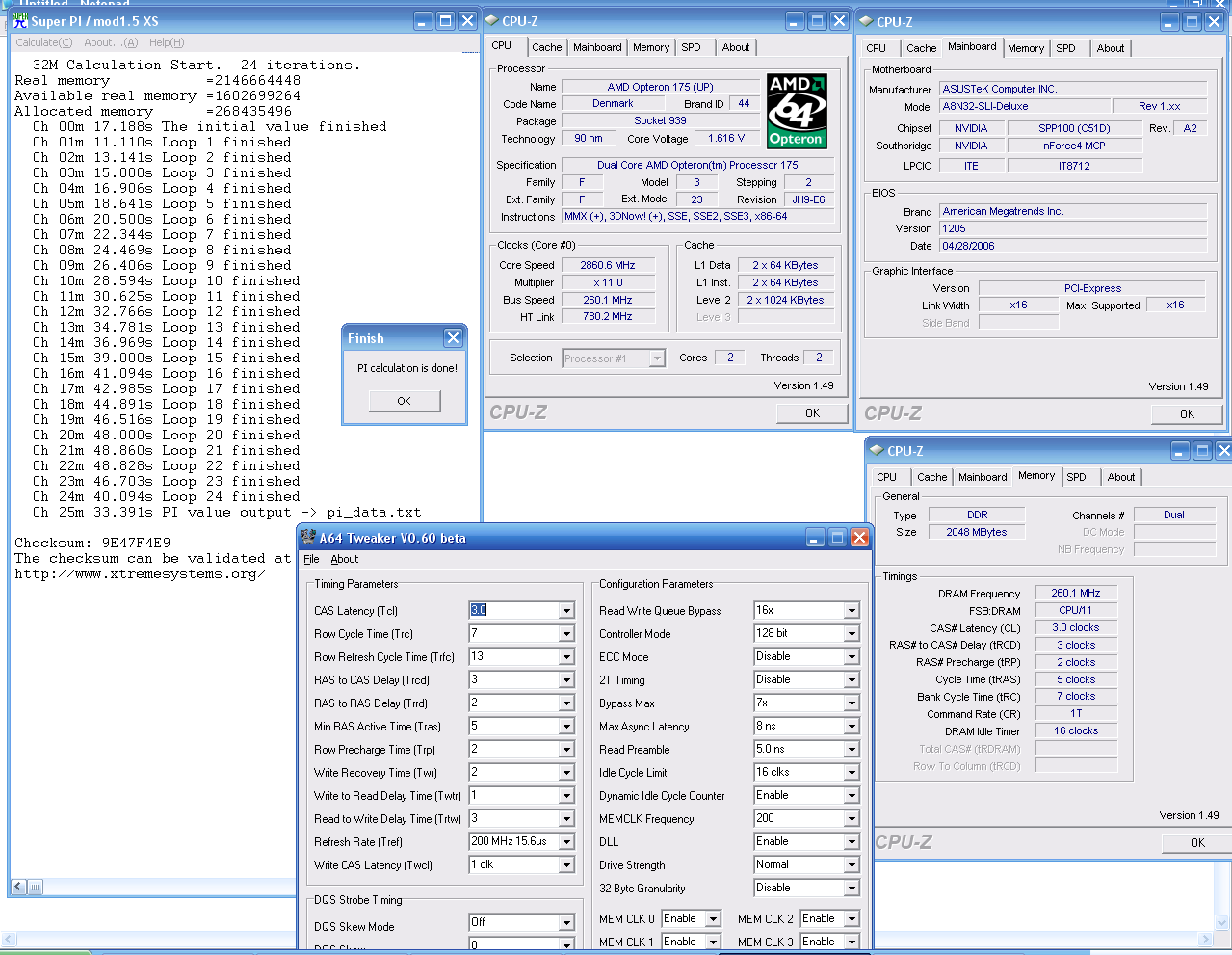The height and width of the screenshot is (955, 1232).
Task: Click the Core Voltage value 1.616 V
Action: pos(726,138)
